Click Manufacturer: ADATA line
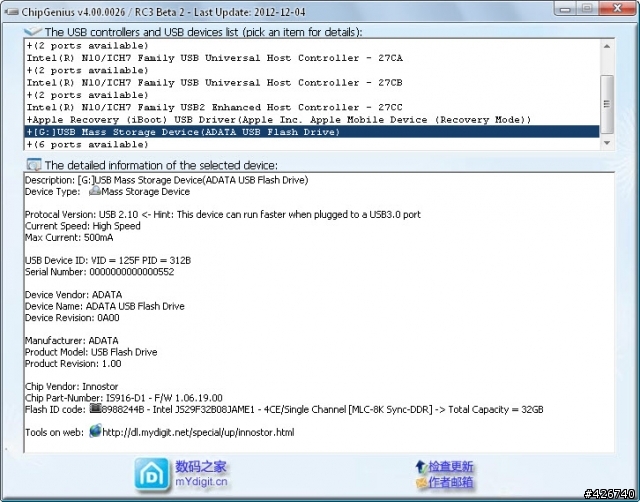The height and width of the screenshot is (502, 640). [x=72, y=340]
